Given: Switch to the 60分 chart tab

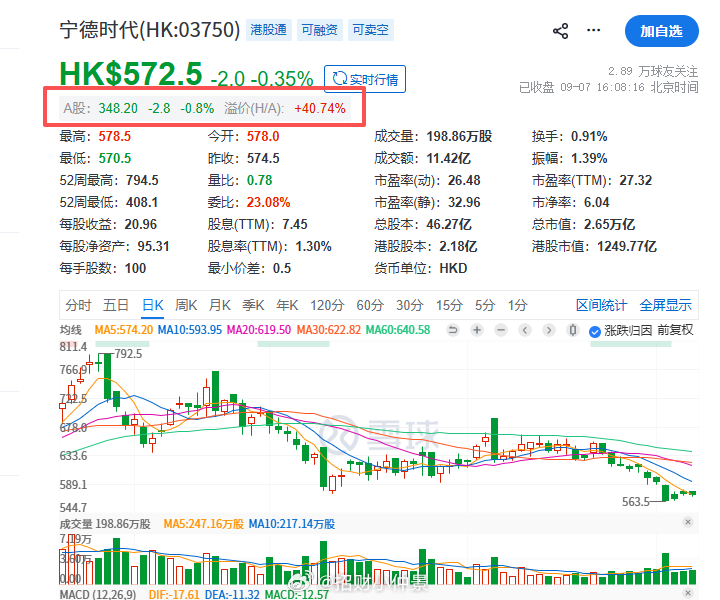Looking at the screenshot, I should pyautogui.click(x=370, y=305).
